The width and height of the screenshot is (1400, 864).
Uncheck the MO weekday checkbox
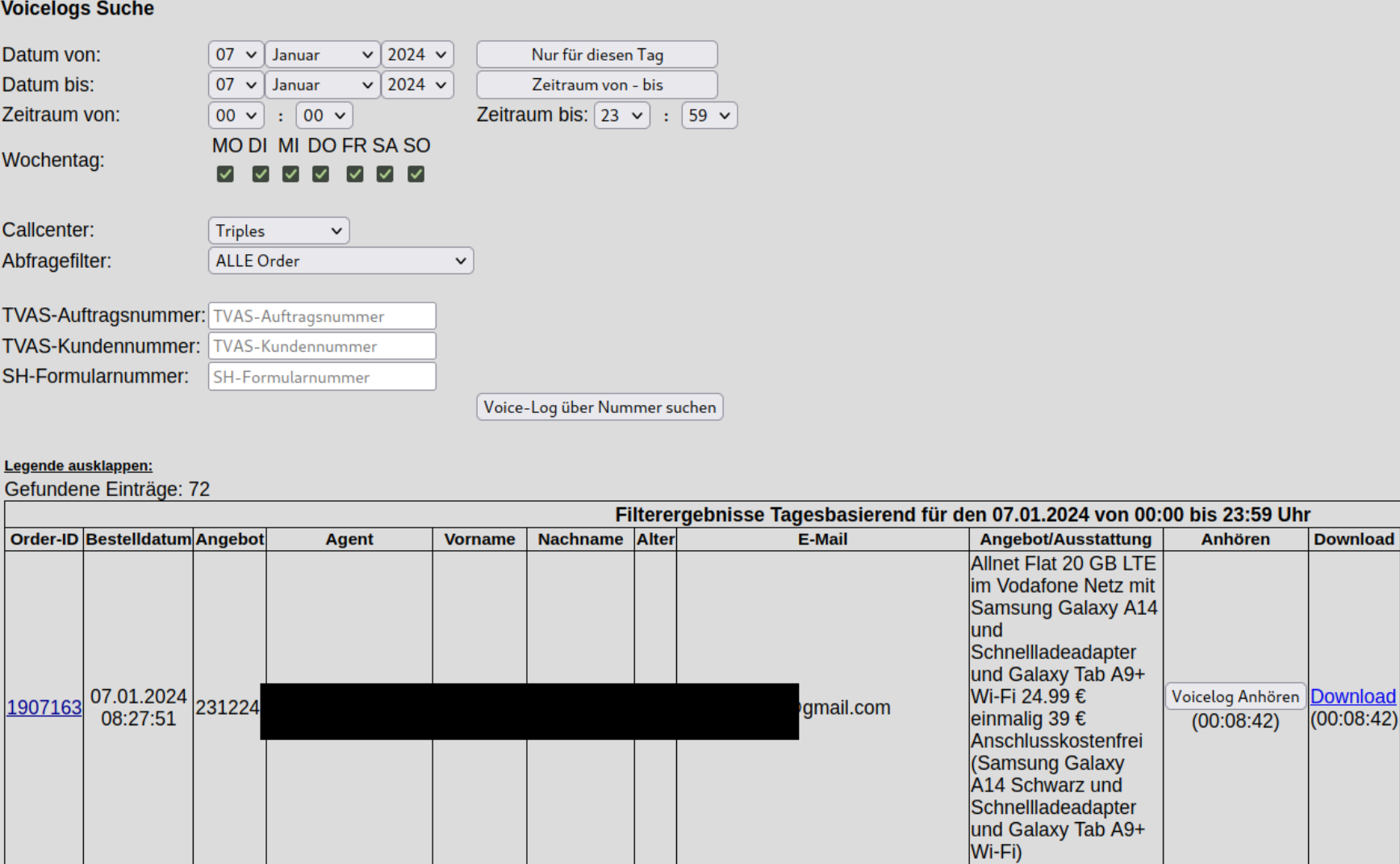225,174
